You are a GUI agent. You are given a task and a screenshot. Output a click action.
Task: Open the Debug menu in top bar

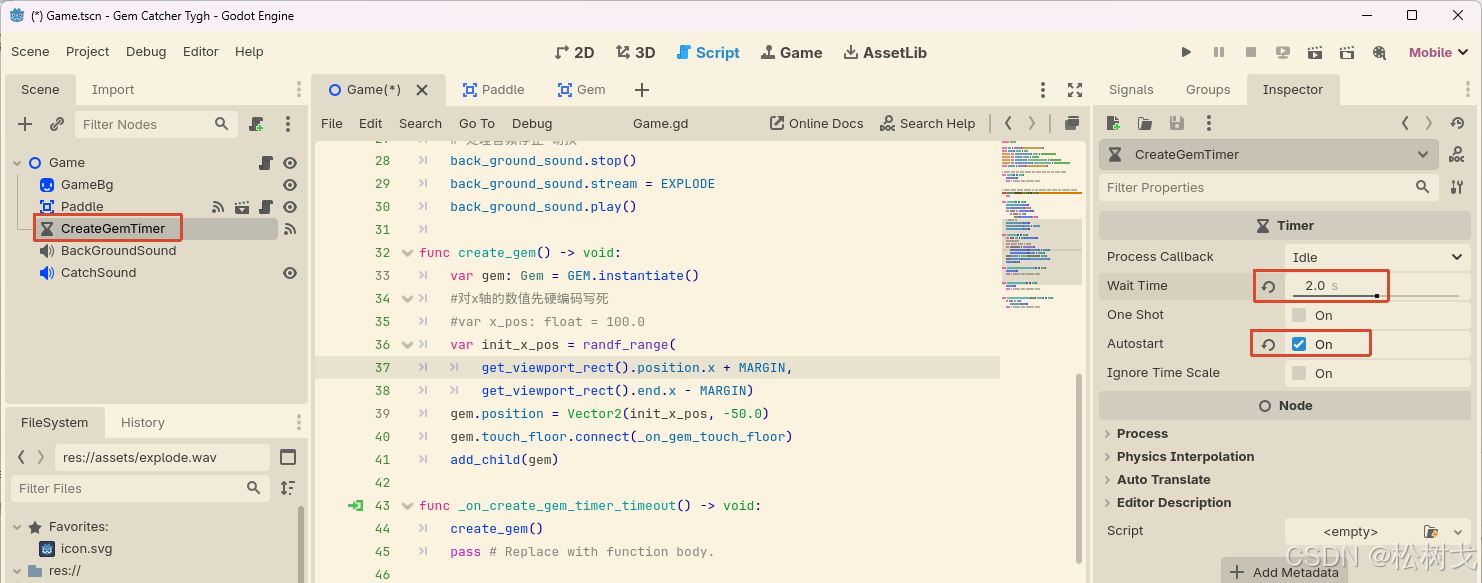(146, 52)
